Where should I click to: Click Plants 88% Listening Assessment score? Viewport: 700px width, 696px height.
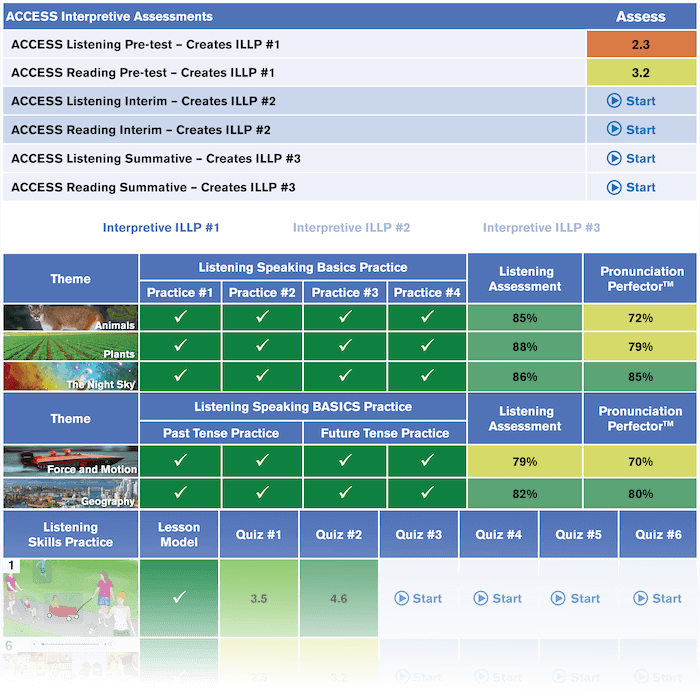tap(525, 346)
